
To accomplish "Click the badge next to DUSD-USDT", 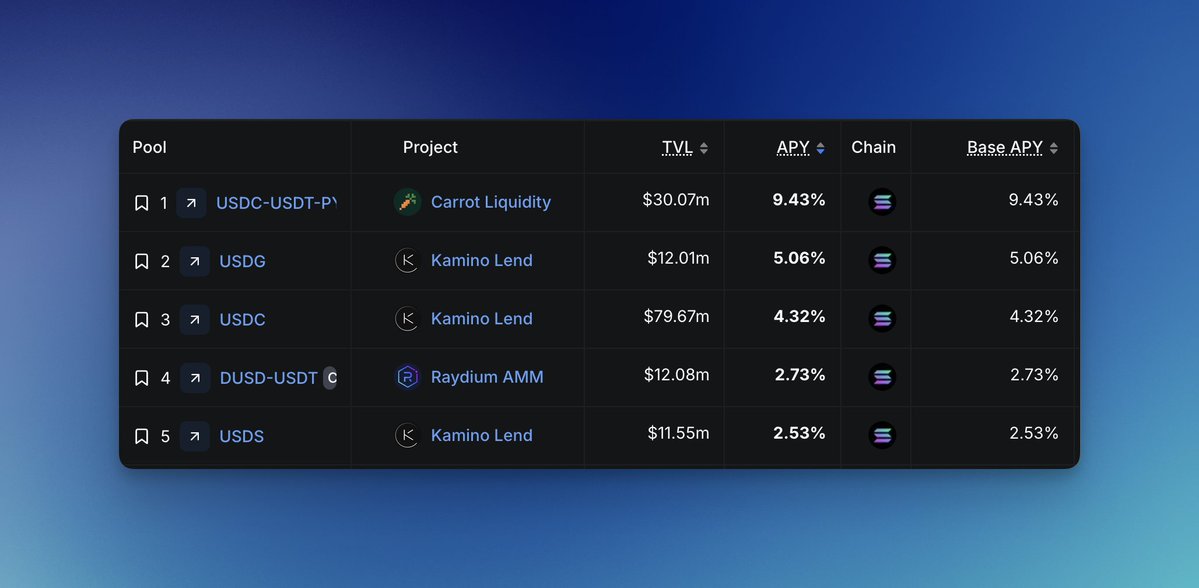I will tap(331, 378).
